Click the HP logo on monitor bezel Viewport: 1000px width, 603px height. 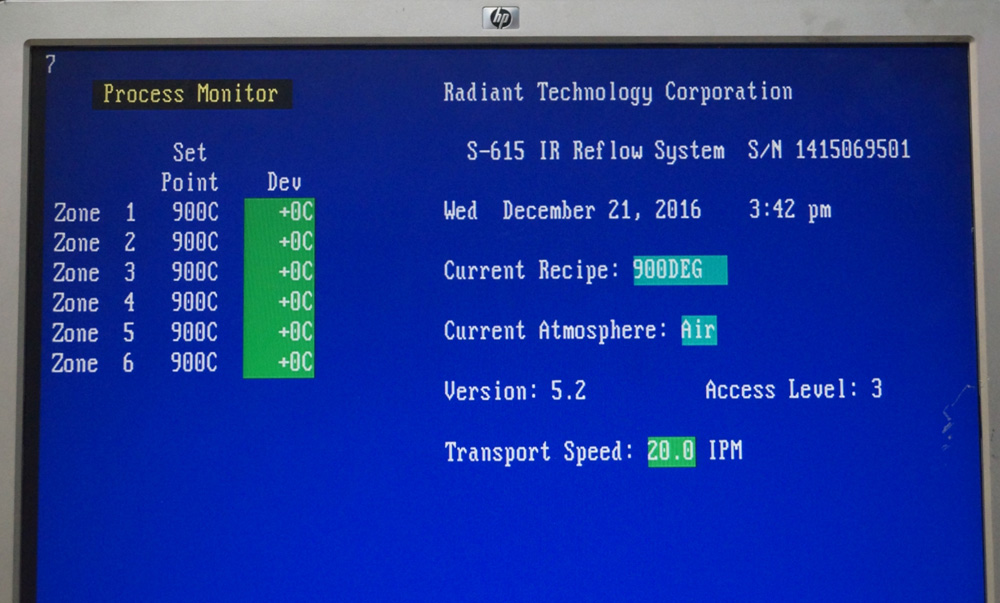click(x=500, y=18)
